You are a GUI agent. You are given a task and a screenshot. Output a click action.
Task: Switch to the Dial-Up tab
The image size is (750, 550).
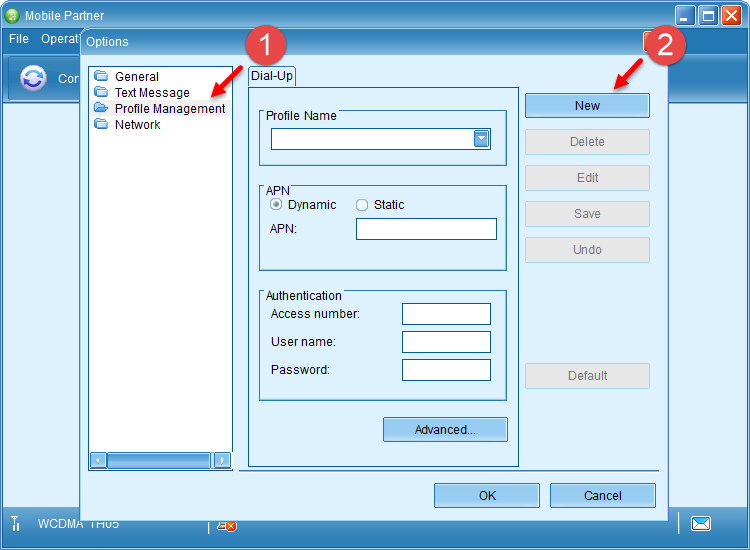click(272, 76)
